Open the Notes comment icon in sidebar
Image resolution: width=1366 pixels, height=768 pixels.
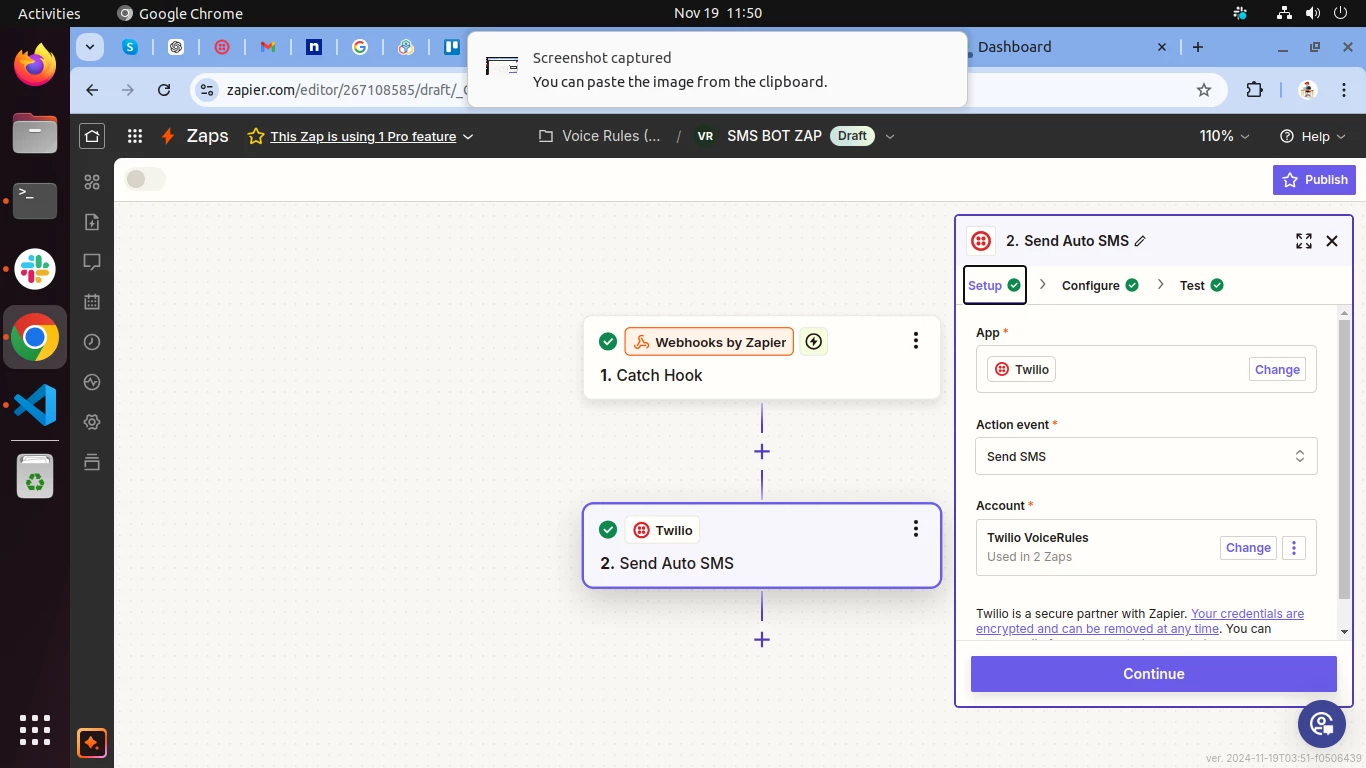click(92, 262)
